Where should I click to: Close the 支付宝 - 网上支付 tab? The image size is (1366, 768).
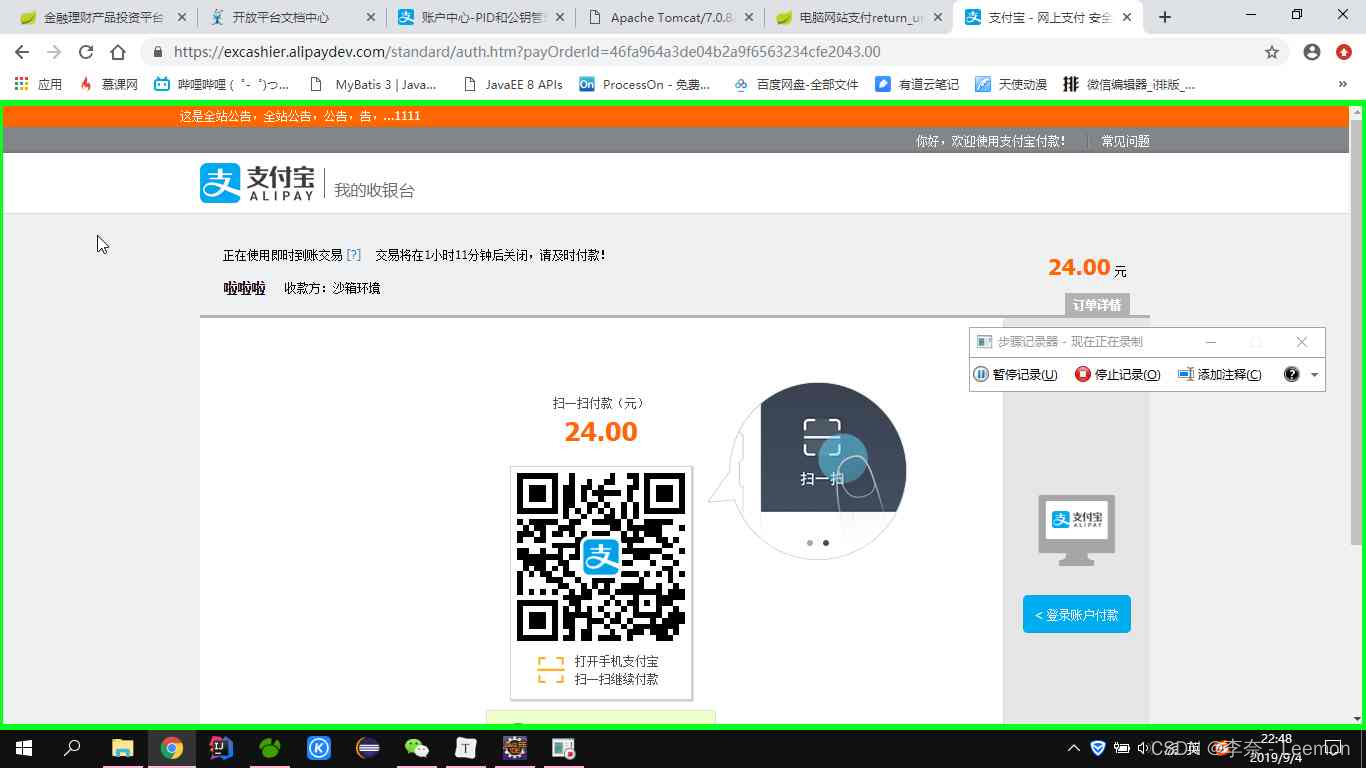coord(1127,17)
